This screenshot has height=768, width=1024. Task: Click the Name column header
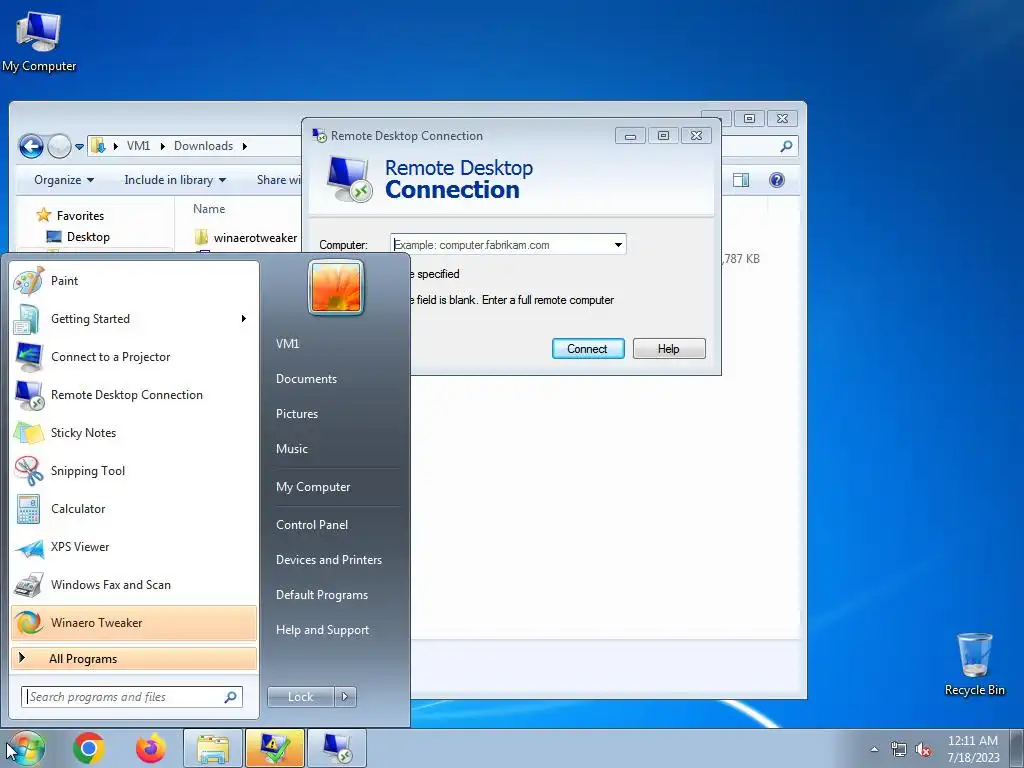coord(209,209)
